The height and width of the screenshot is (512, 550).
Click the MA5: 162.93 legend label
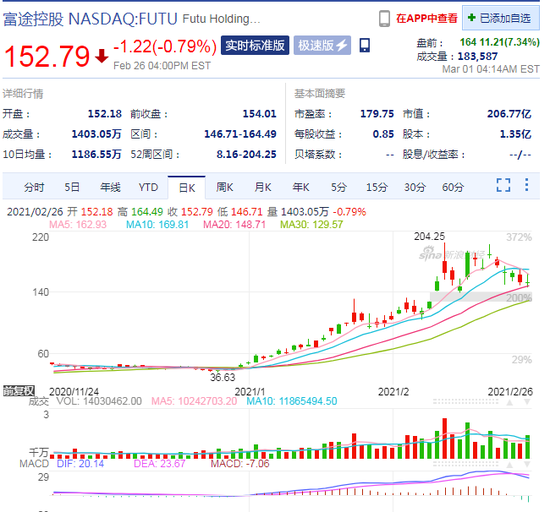78,224
